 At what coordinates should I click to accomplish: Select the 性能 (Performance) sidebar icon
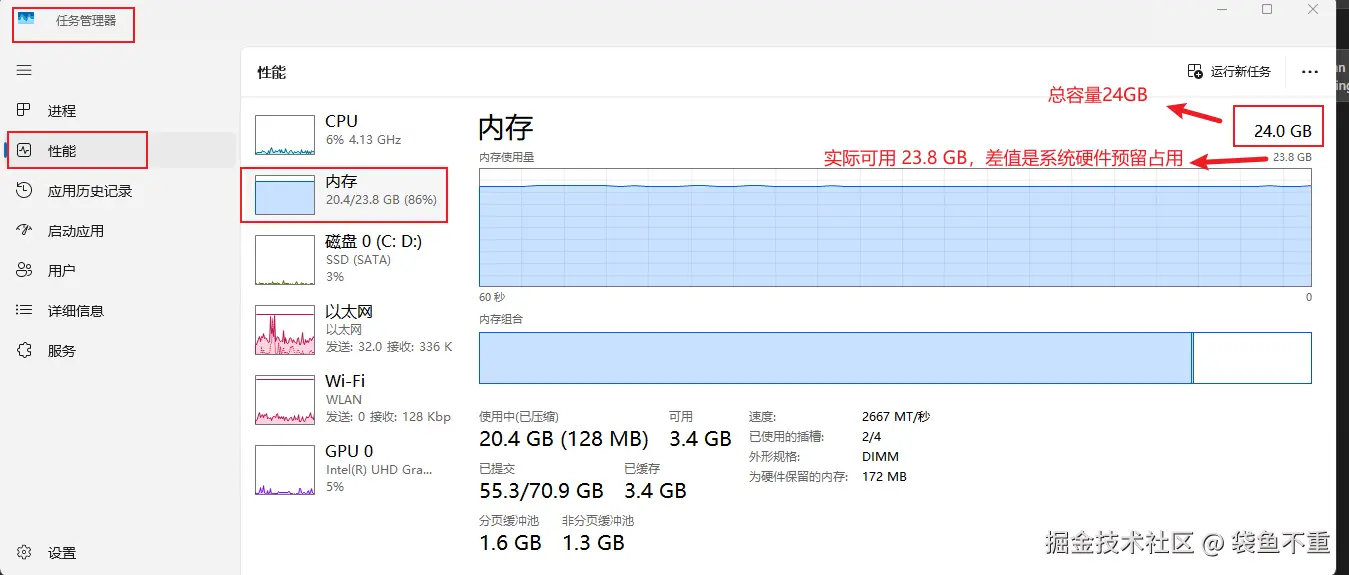point(25,151)
